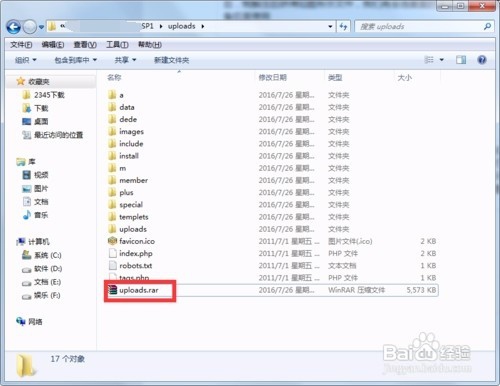Sort by 大小 column header
The height and width of the screenshot is (386, 500).
point(405,78)
